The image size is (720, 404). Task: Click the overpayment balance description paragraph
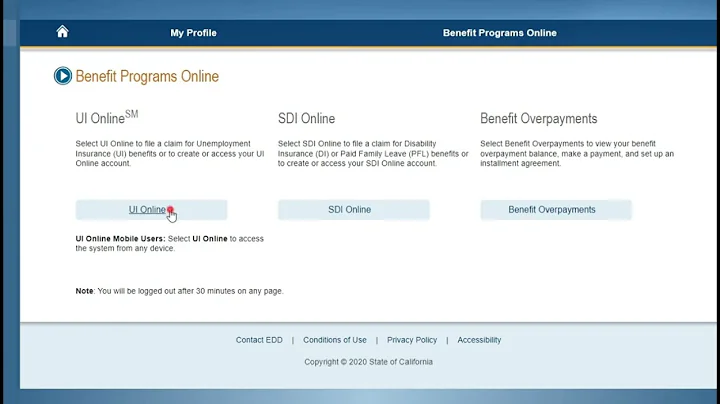[x=577, y=153]
